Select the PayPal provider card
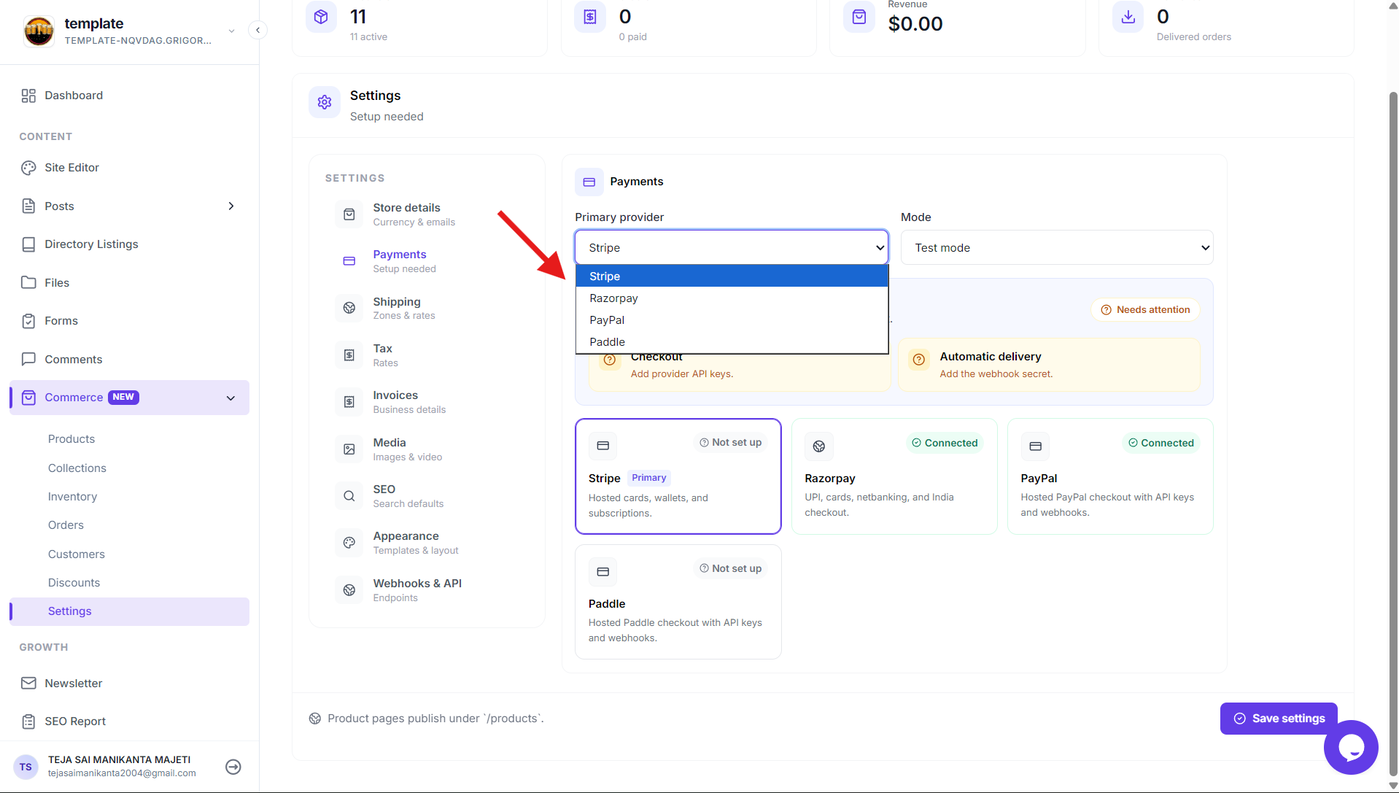This screenshot has height=793, width=1399. coord(1110,476)
